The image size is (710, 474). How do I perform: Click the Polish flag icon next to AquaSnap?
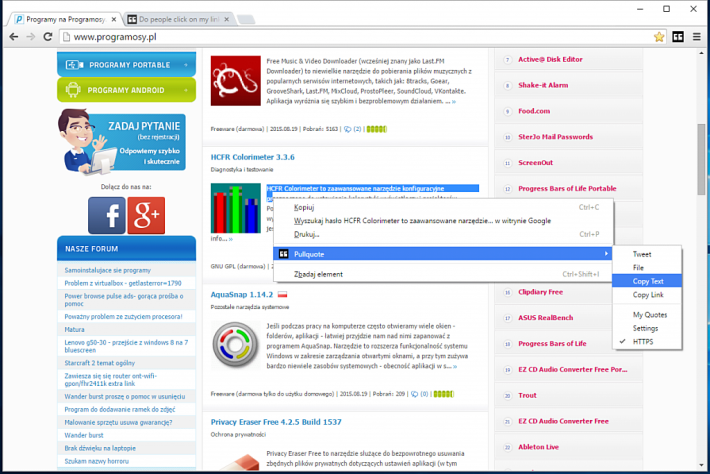coord(283,295)
